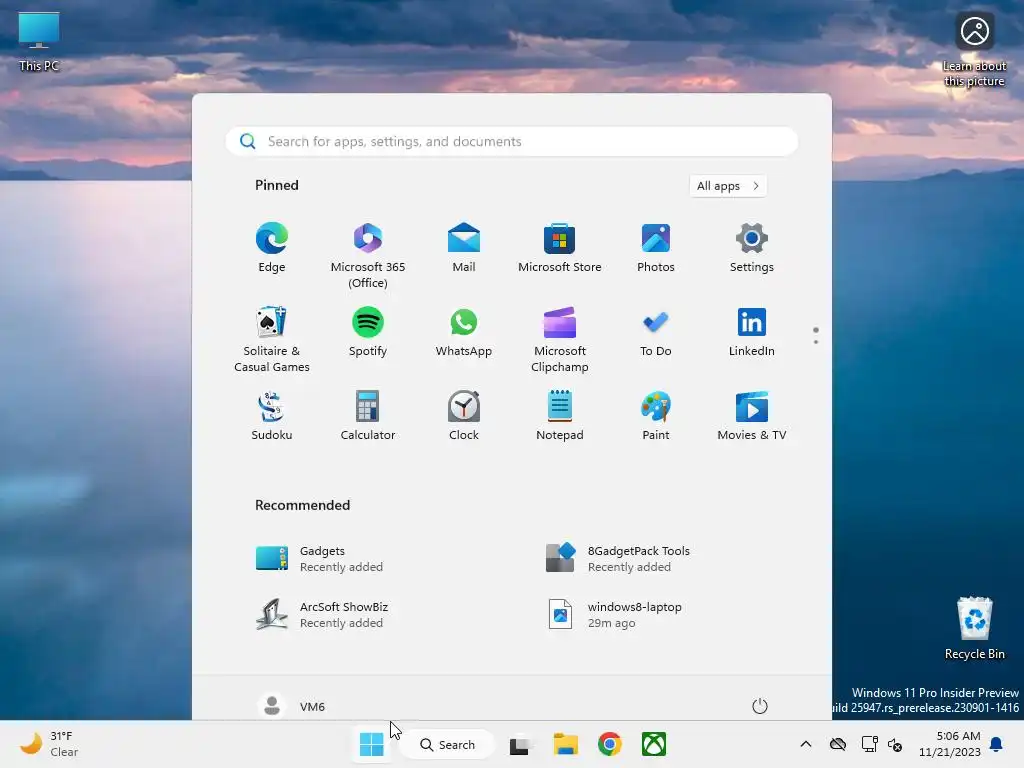
Task: Launch Microsoft 365 (Office)
Action: 368,255
